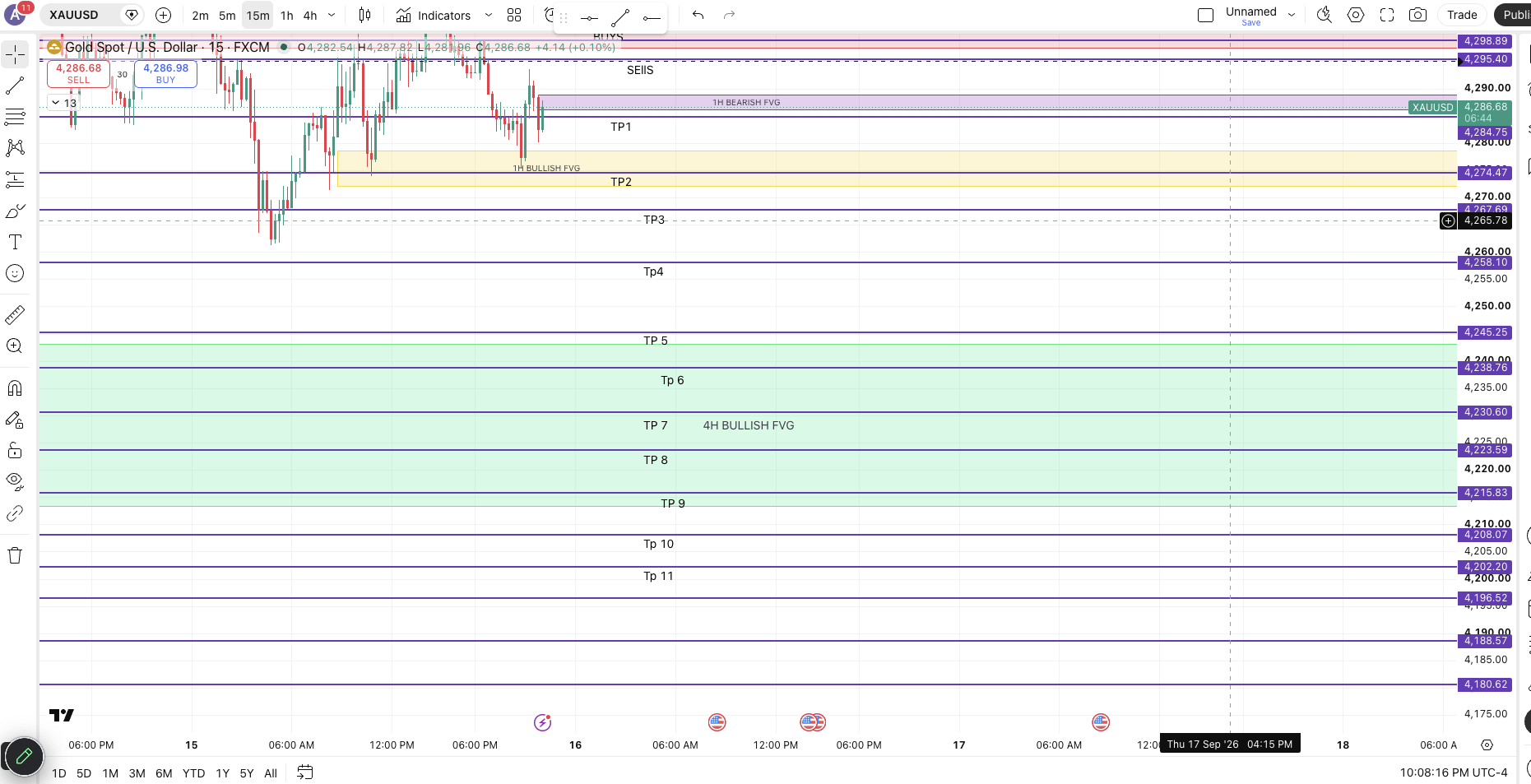Select the trend line drawing tool
This screenshot has width=1531, height=784.
point(15,86)
